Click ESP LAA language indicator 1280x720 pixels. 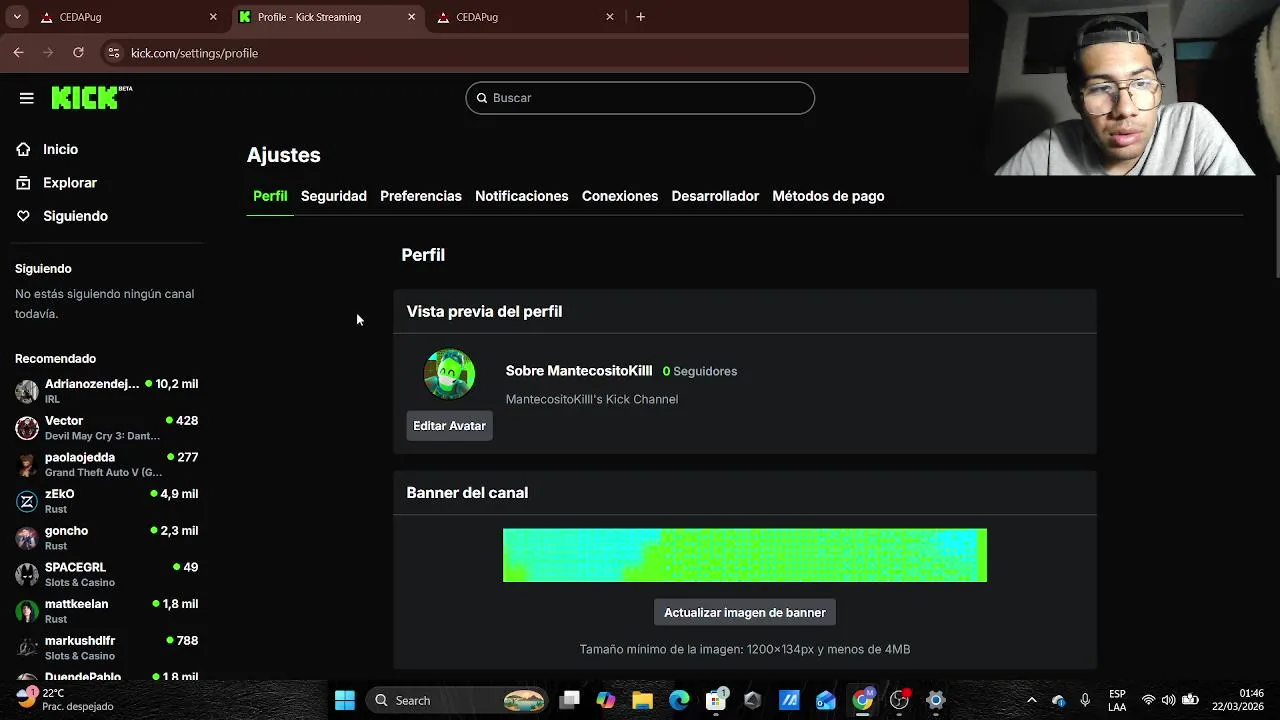tap(1117, 700)
